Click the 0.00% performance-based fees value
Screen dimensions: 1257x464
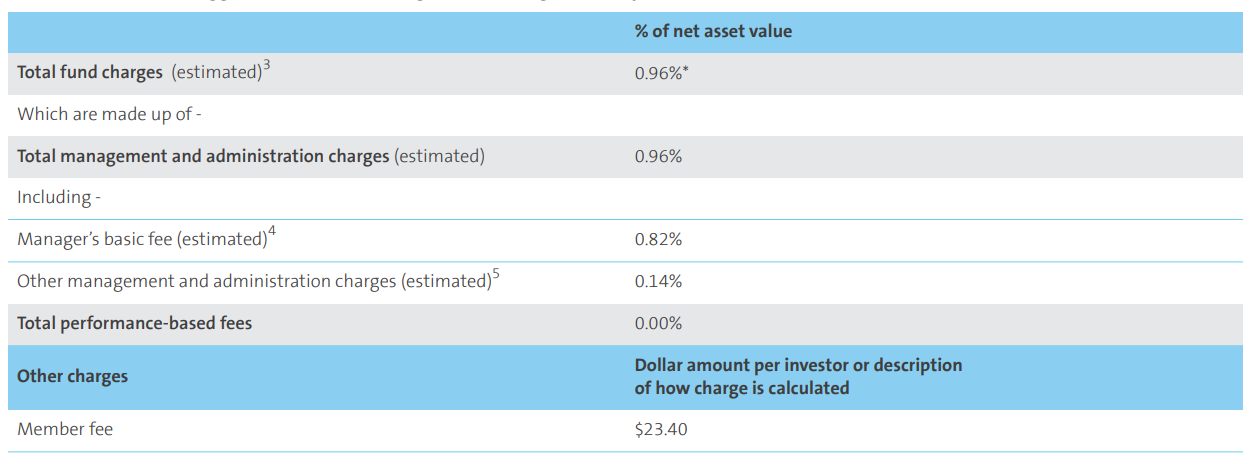(658, 324)
